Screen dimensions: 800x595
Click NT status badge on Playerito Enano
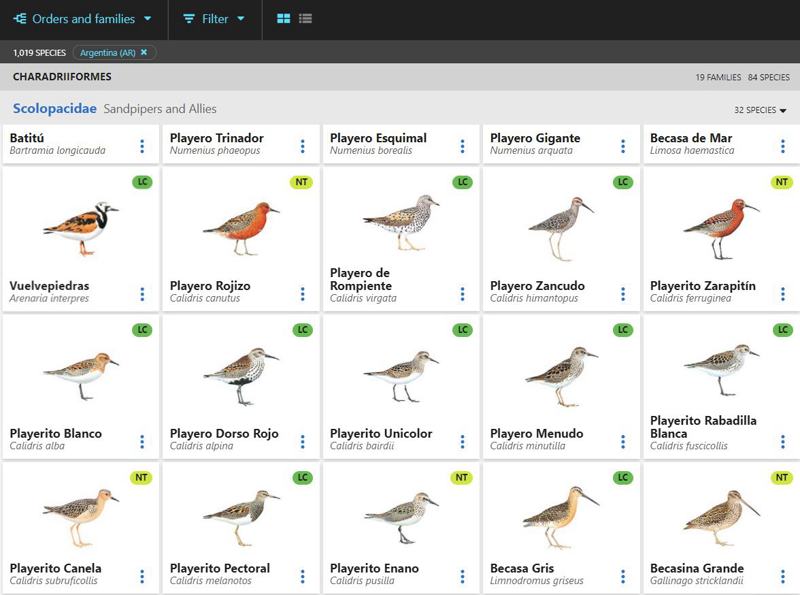pyautogui.click(x=461, y=478)
